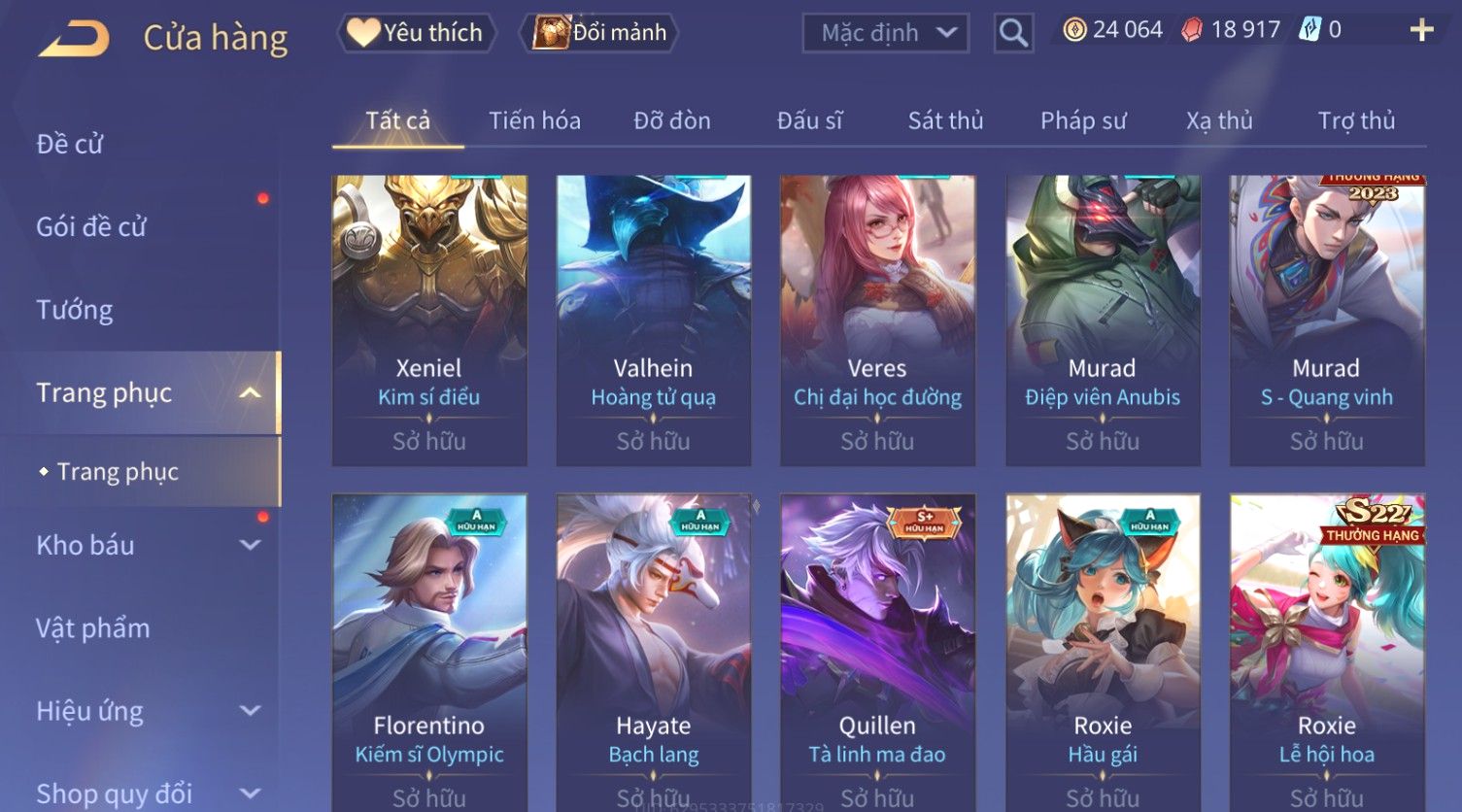Screen dimensions: 1462x812
Task: Open Yêu thích favorites heart button
Action: [417, 33]
